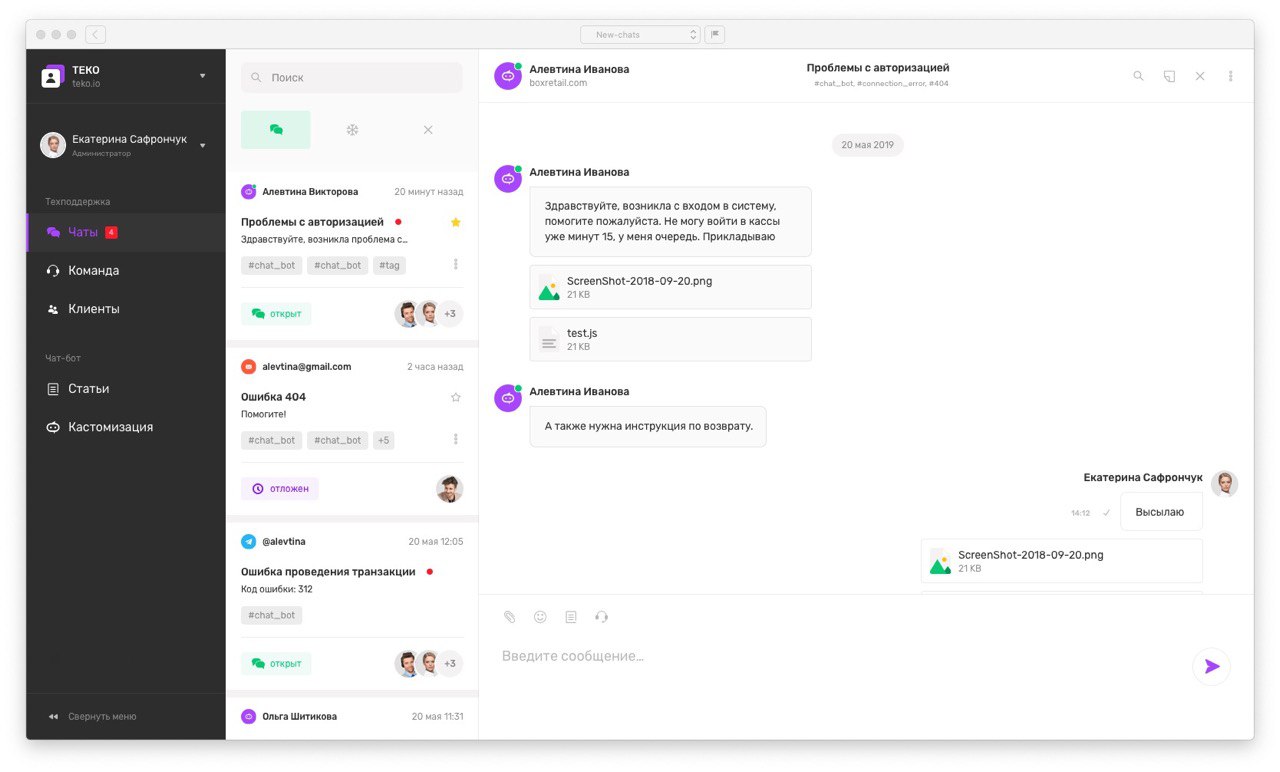Open the Чаты section
Screen dimensions: 1280x772
[126, 232]
